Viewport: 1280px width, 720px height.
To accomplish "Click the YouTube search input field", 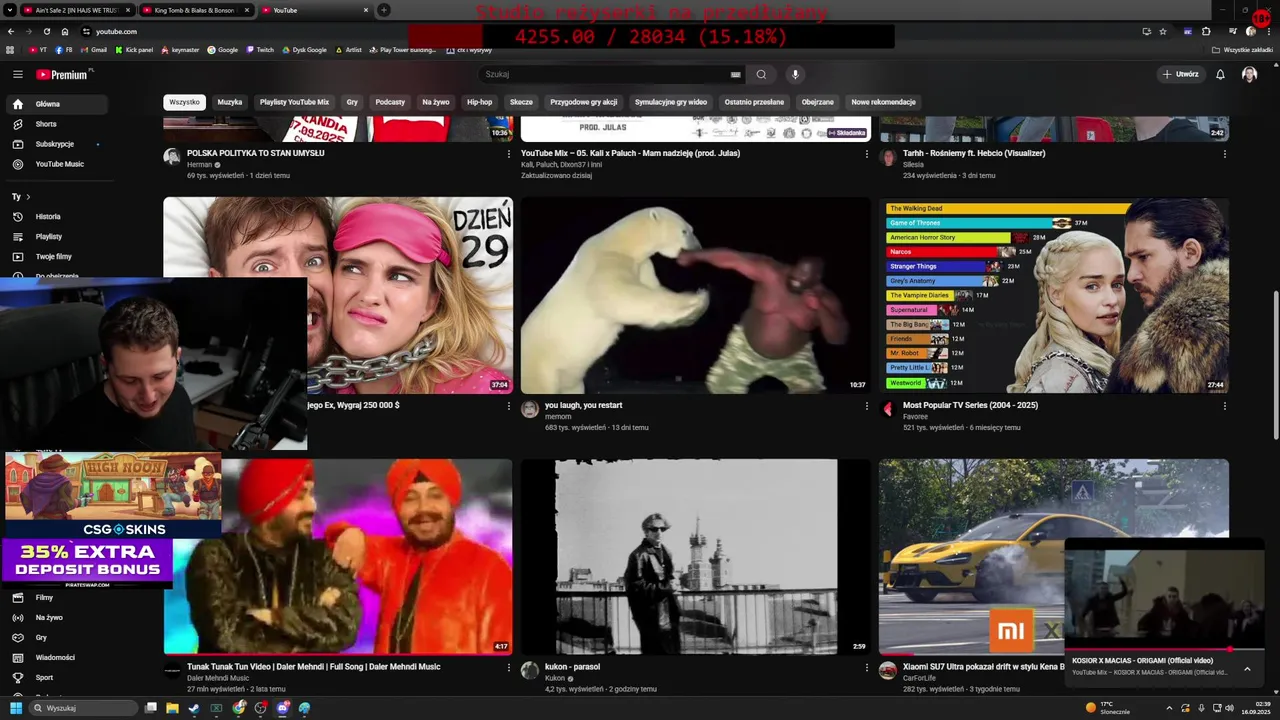I will (605, 74).
